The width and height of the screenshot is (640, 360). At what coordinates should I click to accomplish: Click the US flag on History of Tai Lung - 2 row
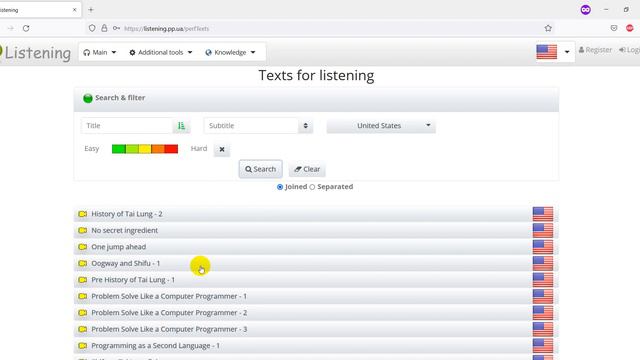click(543, 214)
